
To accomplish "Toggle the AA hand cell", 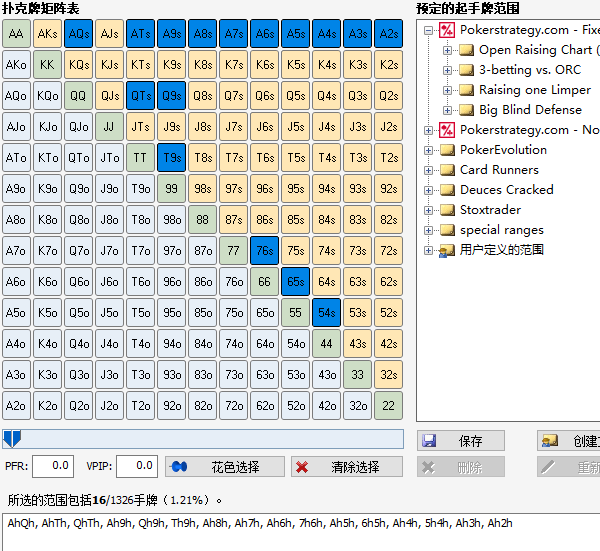I will (x=16, y=34).
